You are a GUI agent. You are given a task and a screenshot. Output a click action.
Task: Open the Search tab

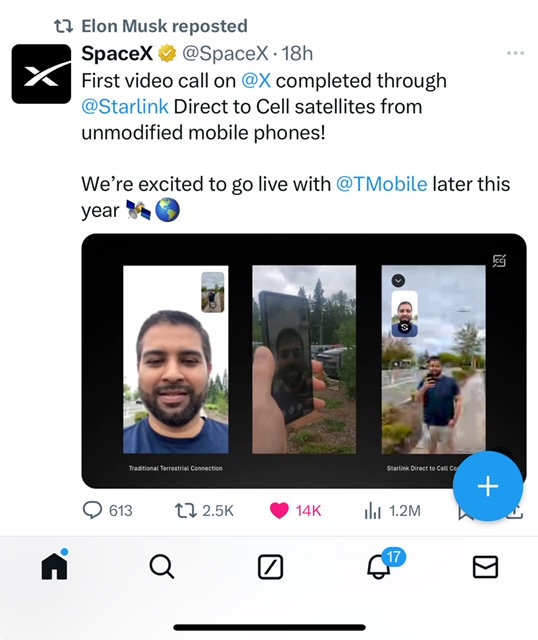point(162,567)
